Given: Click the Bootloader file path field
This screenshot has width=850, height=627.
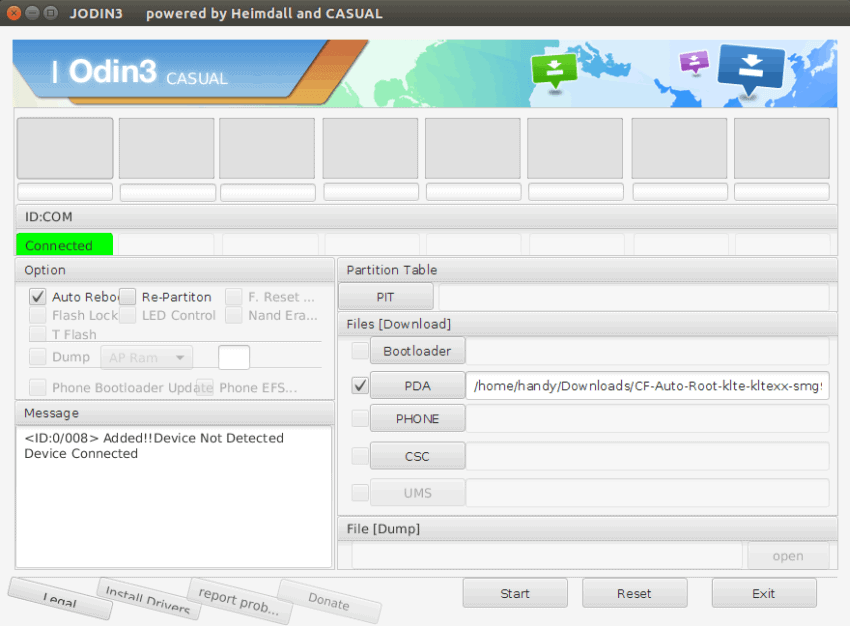Looking at the screenshot, I should [647, 351].
